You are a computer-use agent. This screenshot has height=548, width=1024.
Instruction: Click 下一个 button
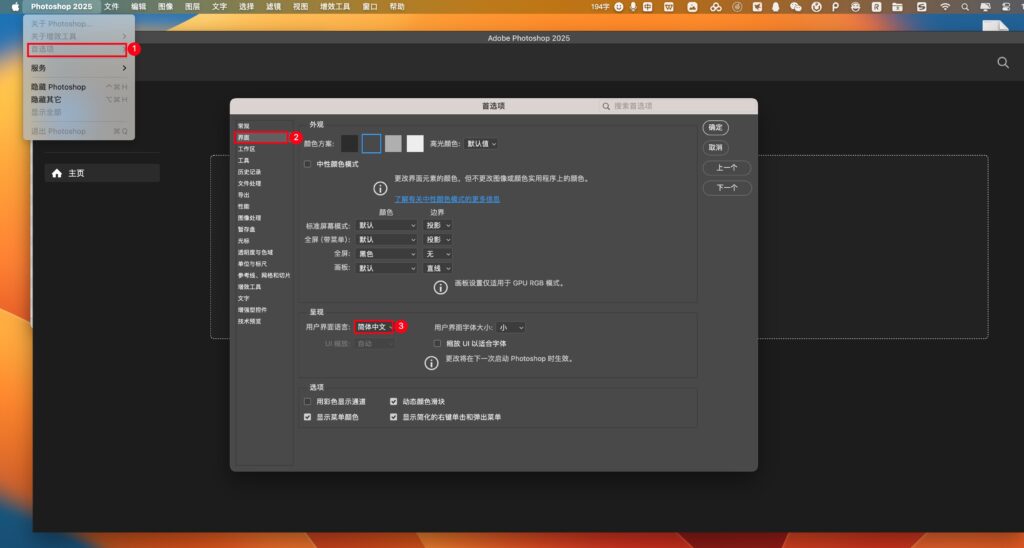tap(727, 188)
